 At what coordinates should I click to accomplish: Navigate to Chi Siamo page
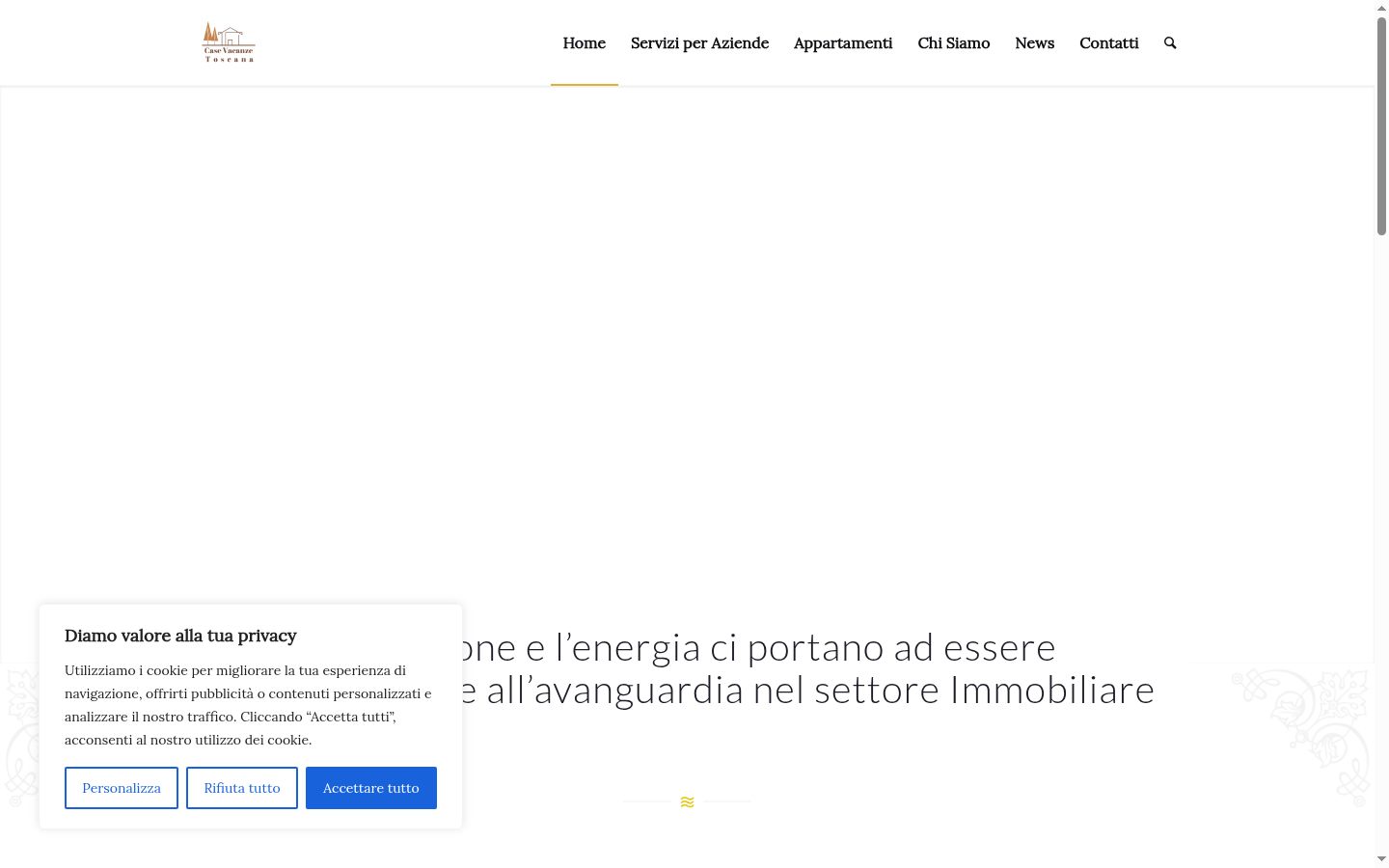(x=954, y=42)
